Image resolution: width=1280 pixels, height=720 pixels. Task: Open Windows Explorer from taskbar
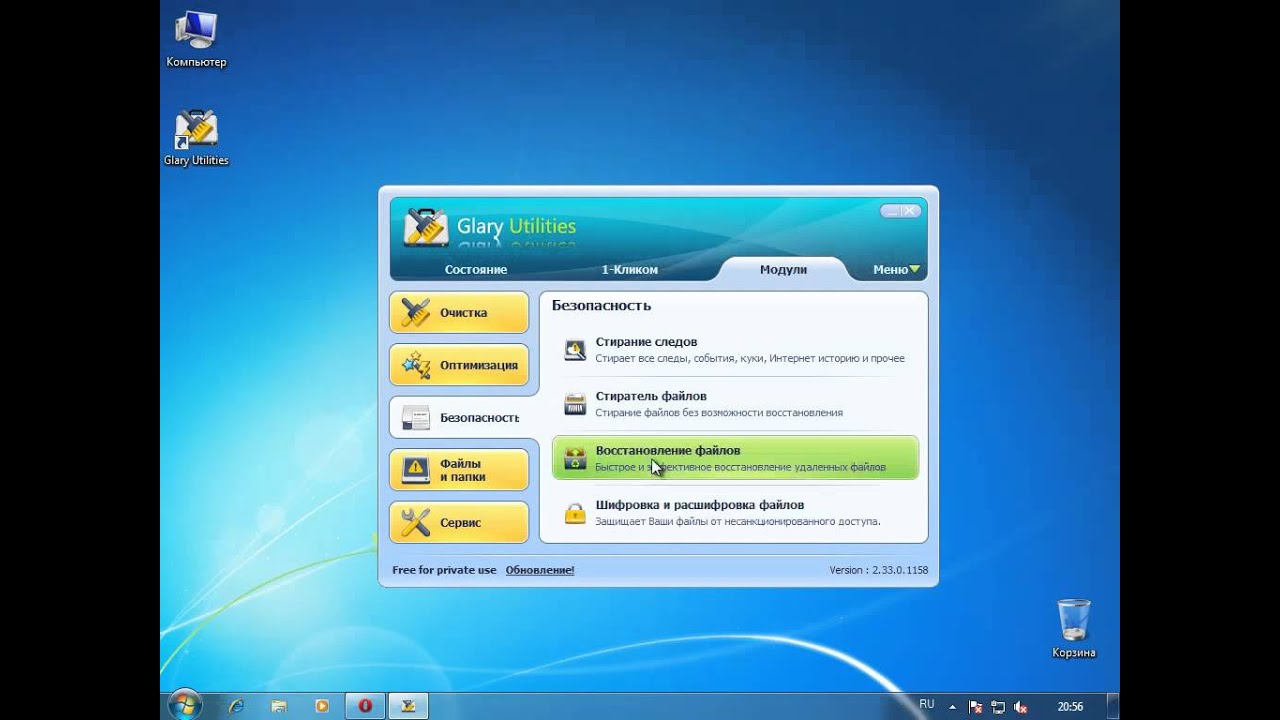279,706
